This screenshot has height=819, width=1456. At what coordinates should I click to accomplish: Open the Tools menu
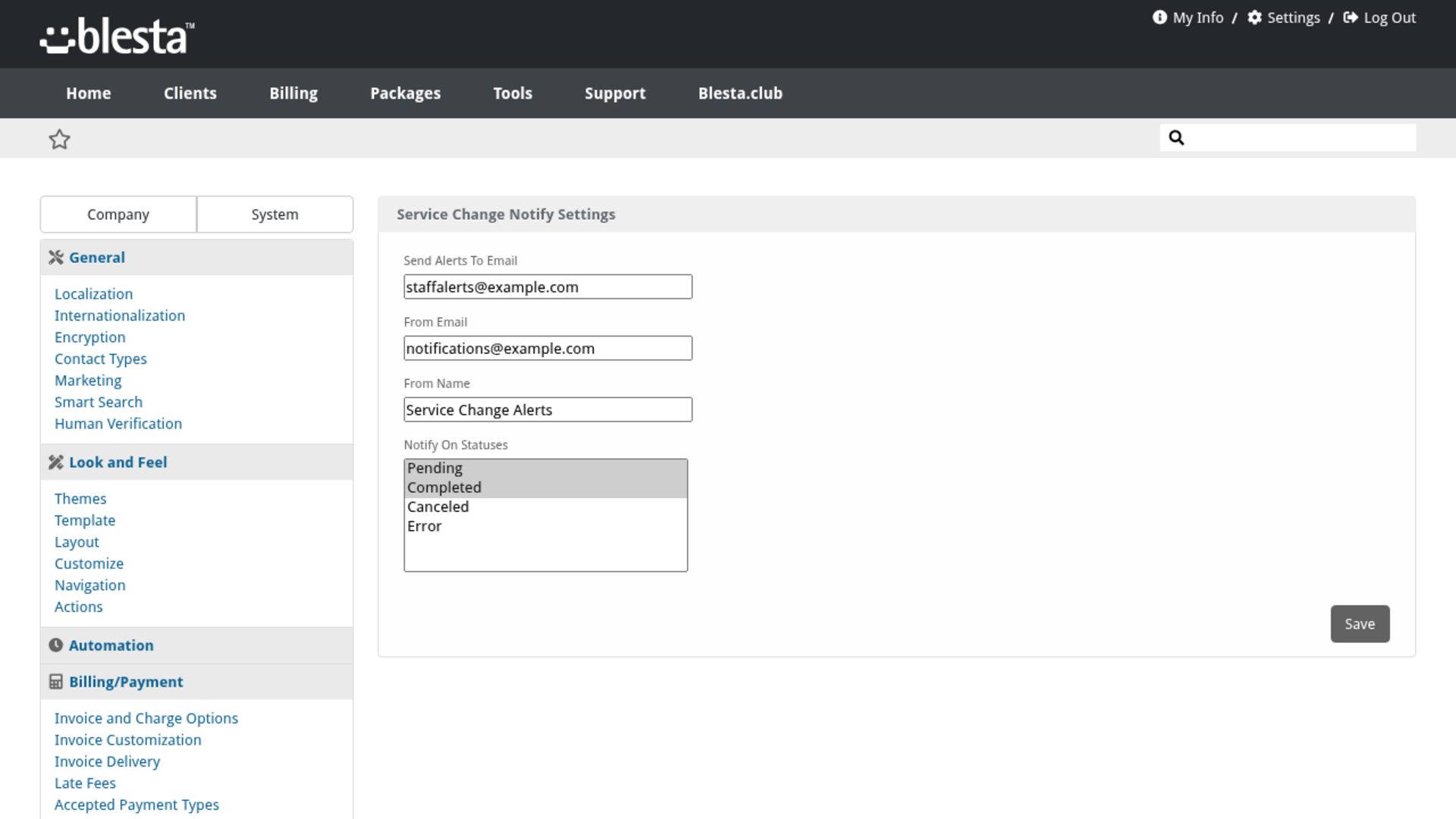[513, 93]
